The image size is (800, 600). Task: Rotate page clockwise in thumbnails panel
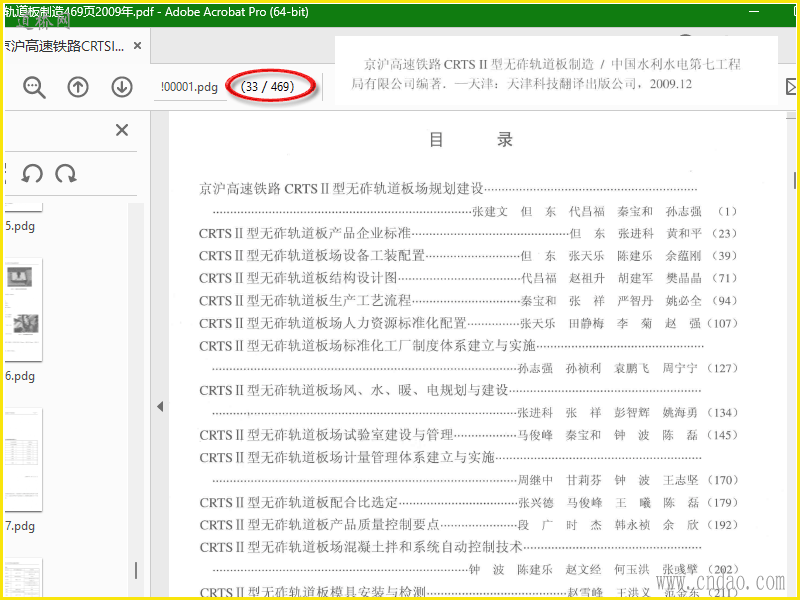pyautogui.click(x=66, y=174)
